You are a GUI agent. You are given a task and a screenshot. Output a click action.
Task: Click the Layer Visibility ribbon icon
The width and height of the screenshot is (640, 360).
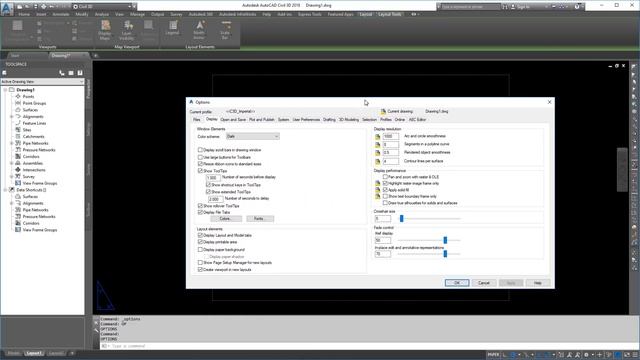click(127, 30)
